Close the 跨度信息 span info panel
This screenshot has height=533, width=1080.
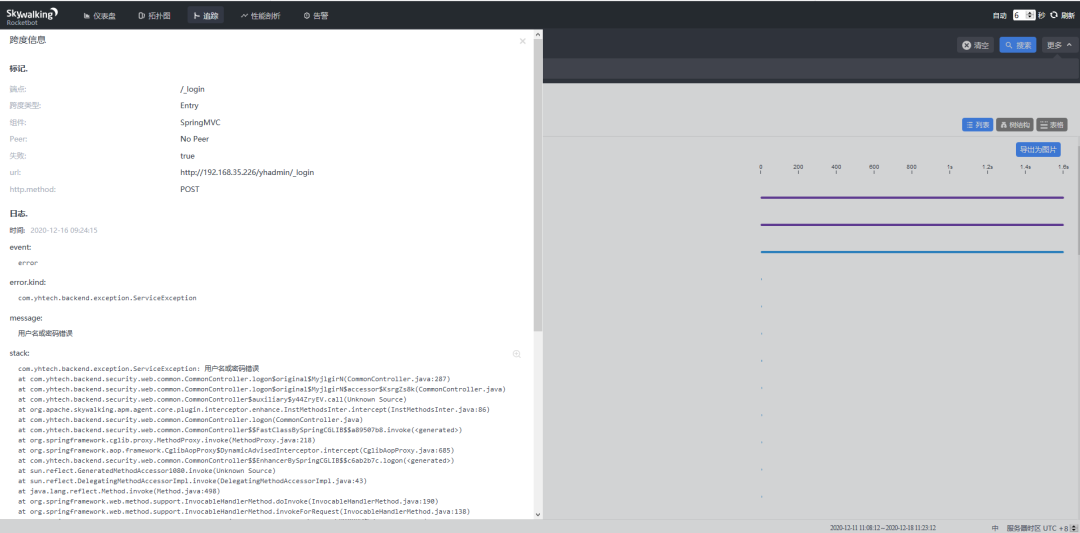pos(522,41)
